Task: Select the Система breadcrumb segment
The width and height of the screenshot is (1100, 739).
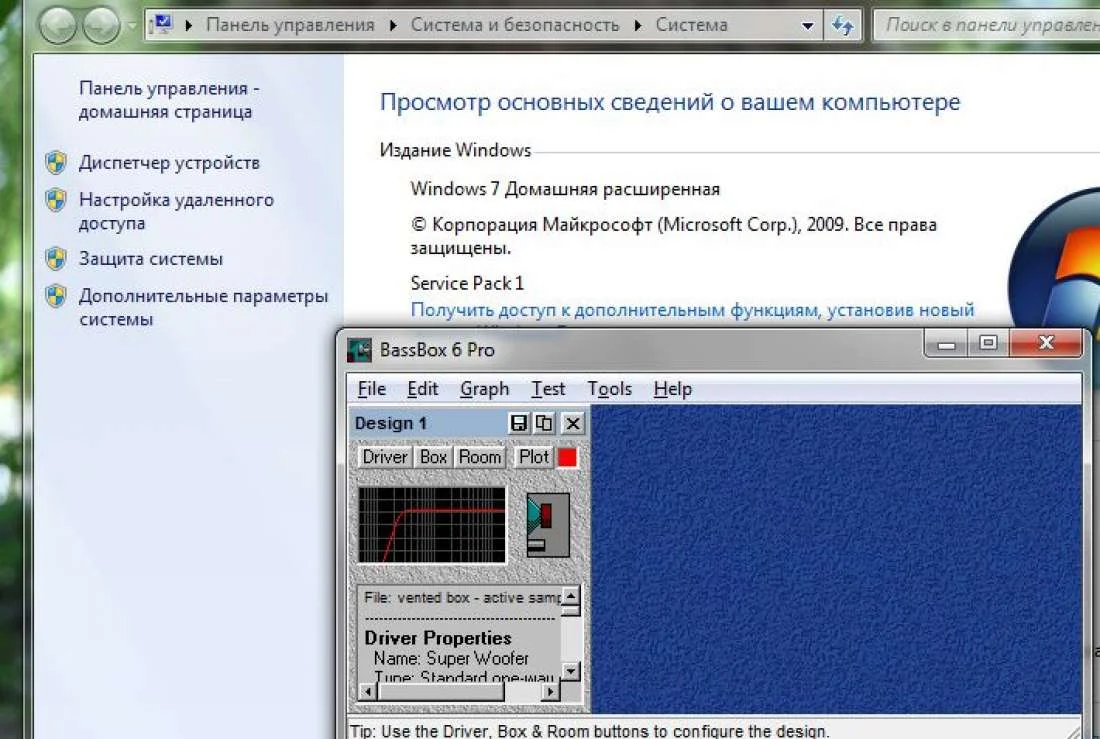Action: pyautogui.click(x=692, y=25)
